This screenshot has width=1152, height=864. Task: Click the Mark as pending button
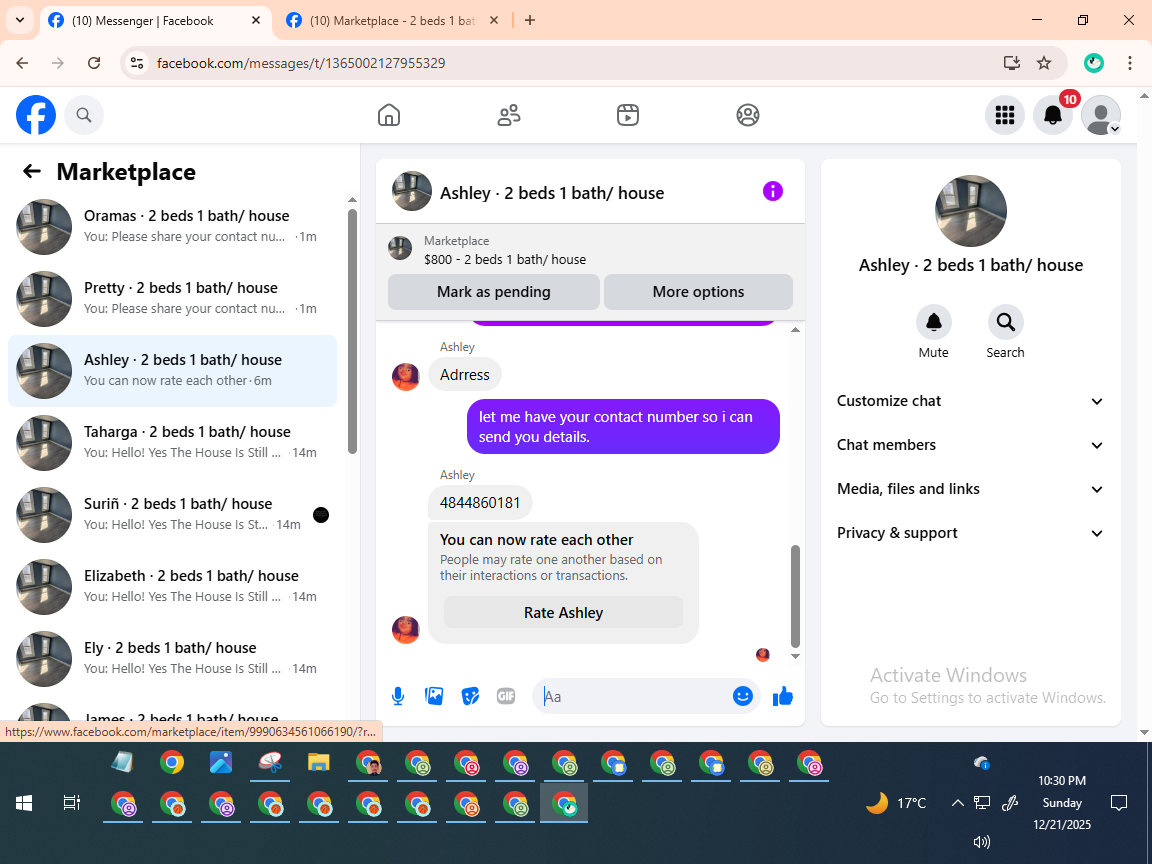pos(494,292)
